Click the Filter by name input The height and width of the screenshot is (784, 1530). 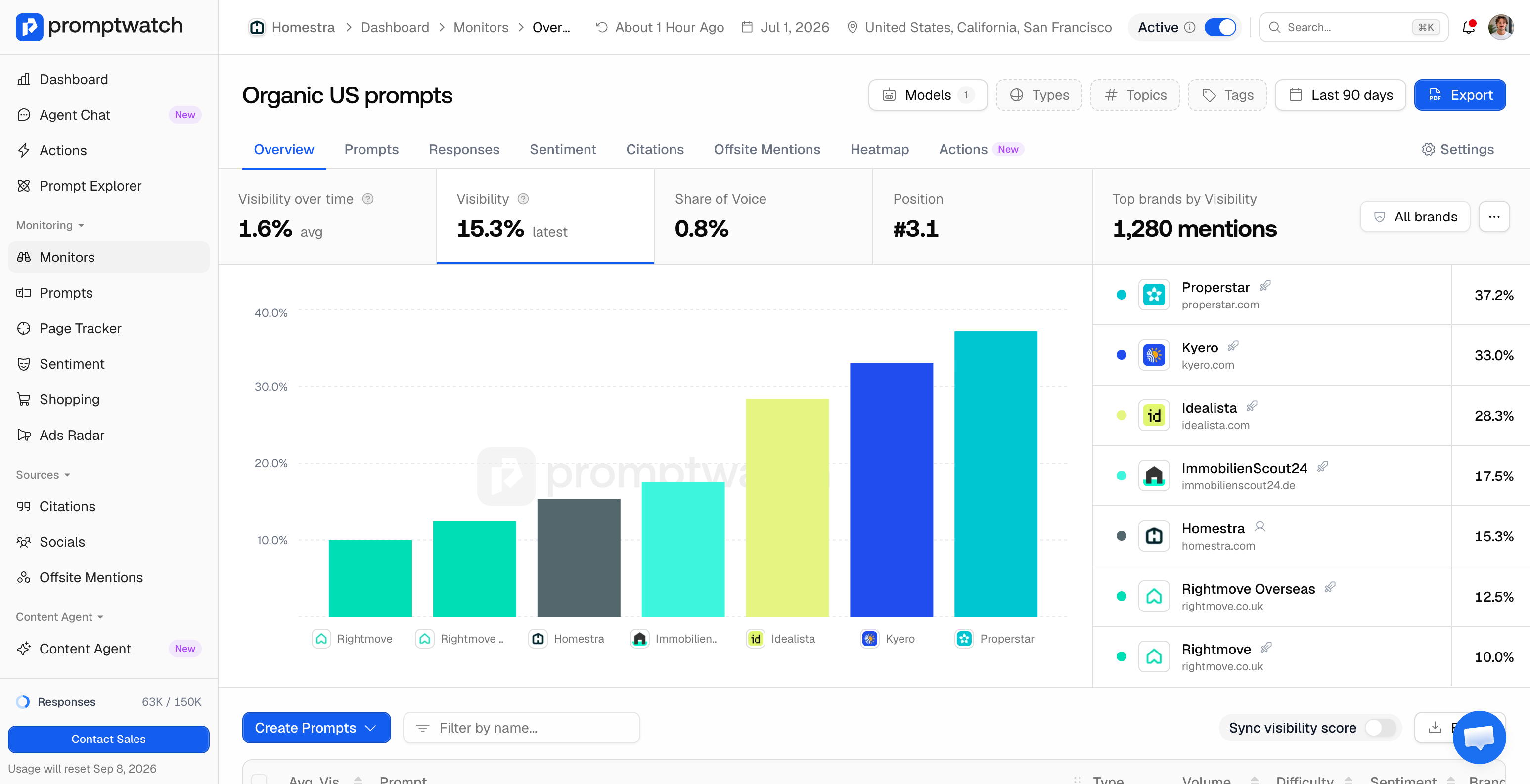tap(521, 728)
